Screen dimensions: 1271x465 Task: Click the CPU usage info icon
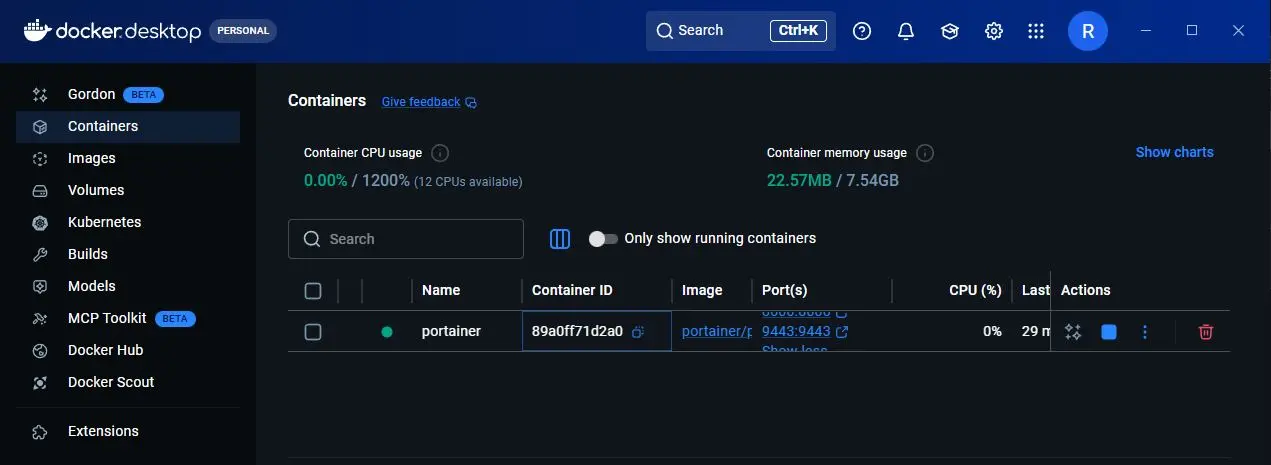tap(439, 154)
